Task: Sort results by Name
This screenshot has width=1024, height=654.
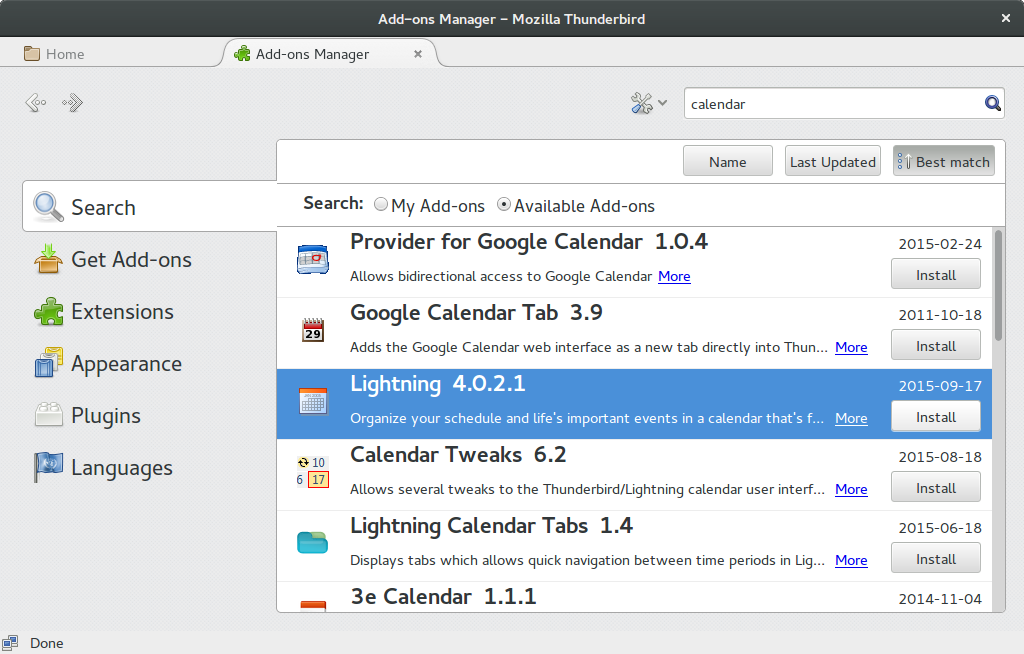Action: 728,161
